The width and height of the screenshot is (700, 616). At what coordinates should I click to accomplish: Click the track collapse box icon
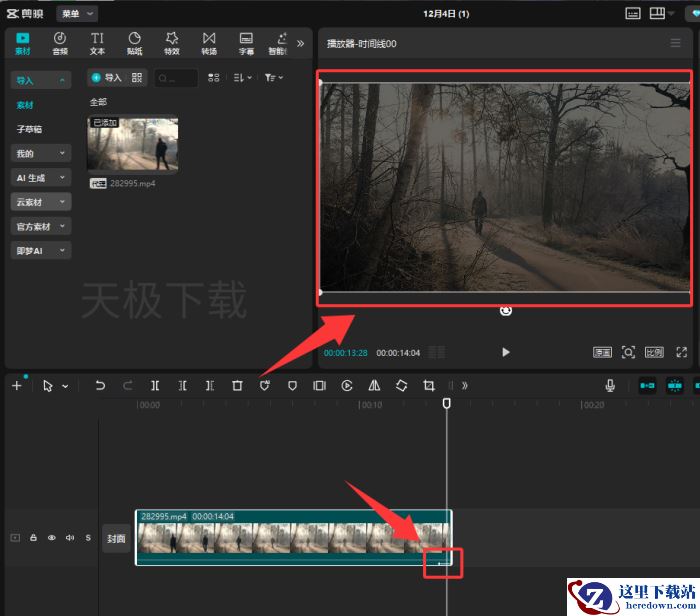(x=15, y=538)
